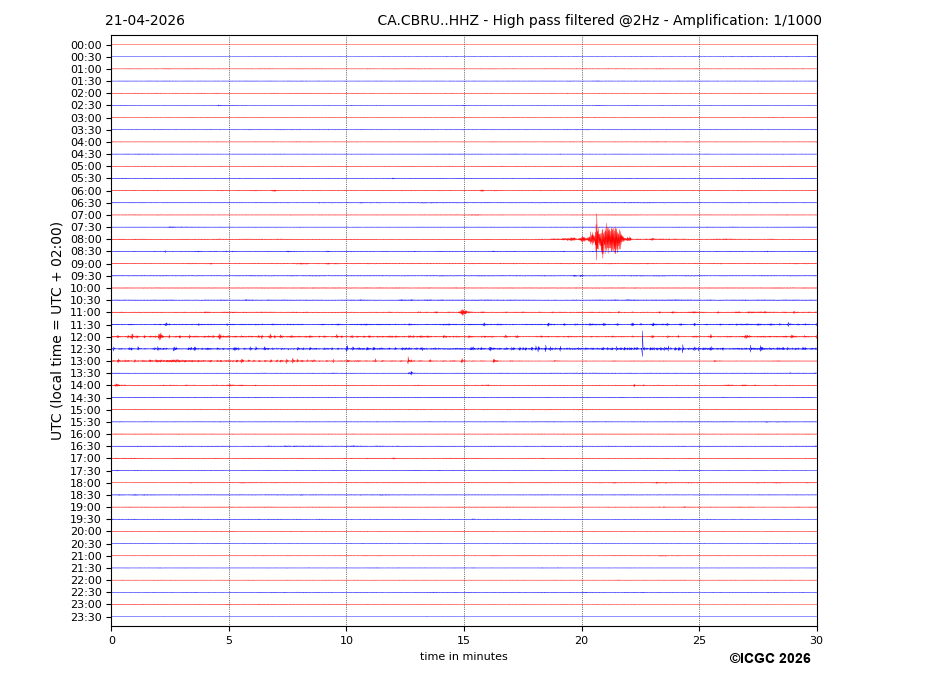Select the 00:00 time label
The image size is (927, 696).
click(x=86, y=45)
